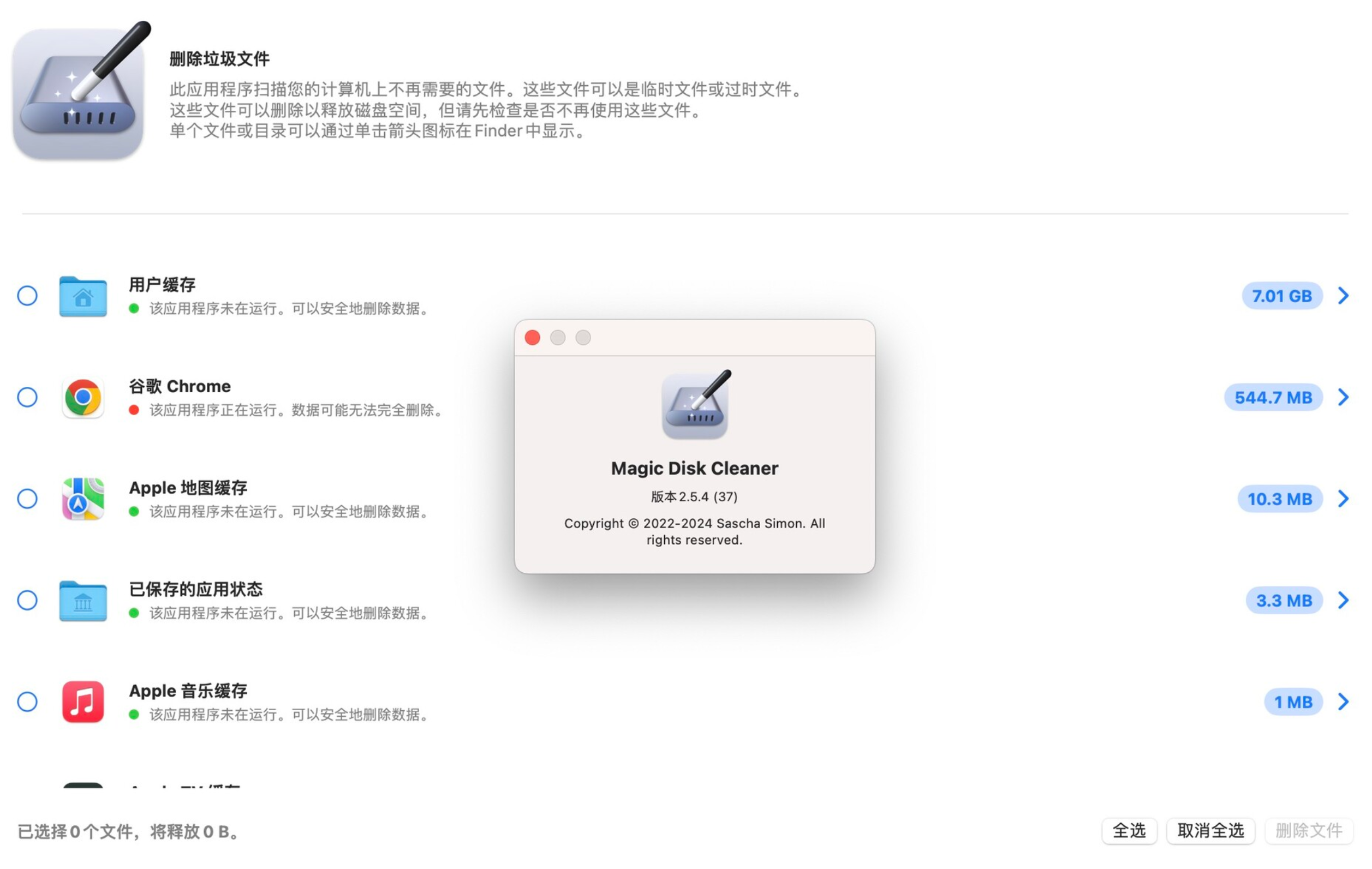Screen dimensions: 1372x869
Task: Click the 10.3 MB size badge
Action: tap(1280, 499)
